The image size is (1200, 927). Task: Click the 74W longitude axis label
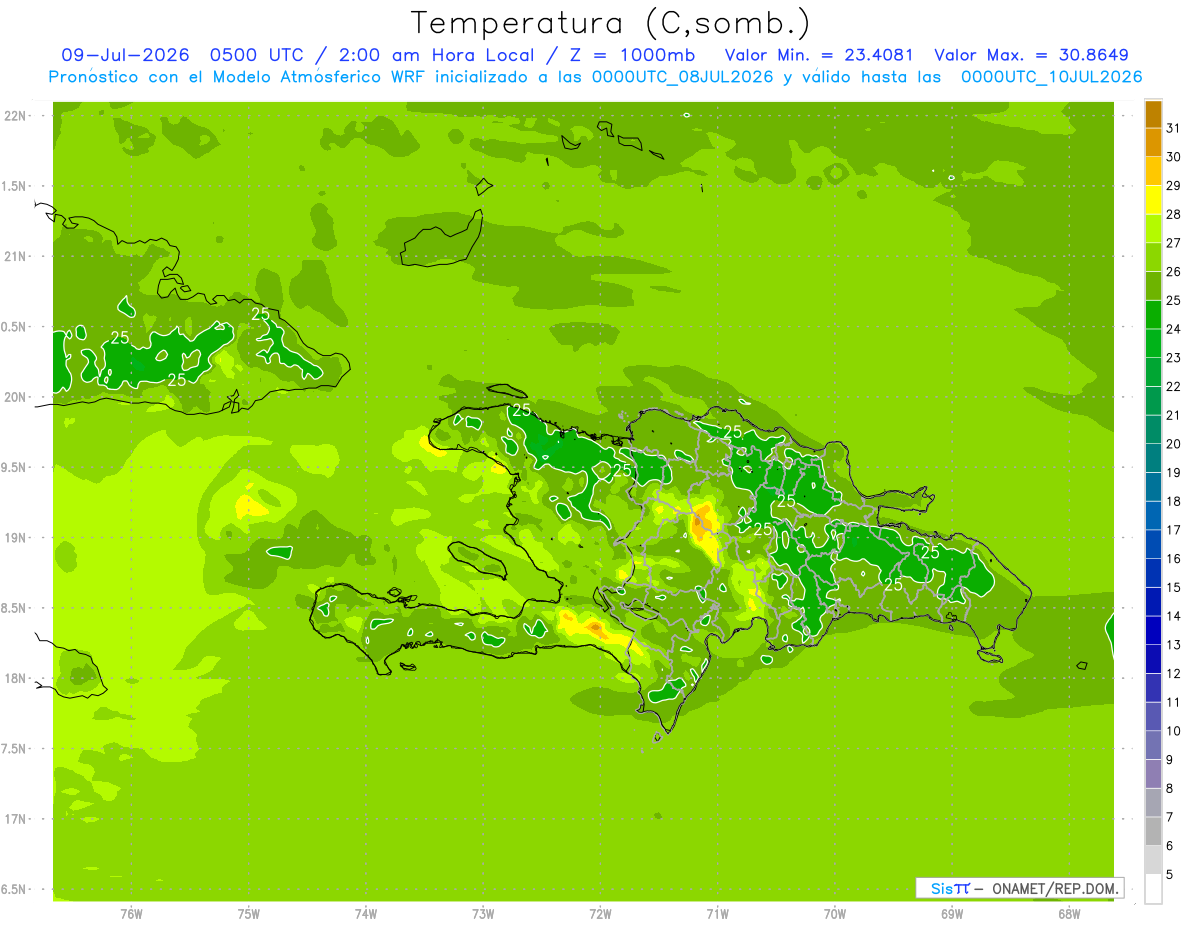click(366, 913)
